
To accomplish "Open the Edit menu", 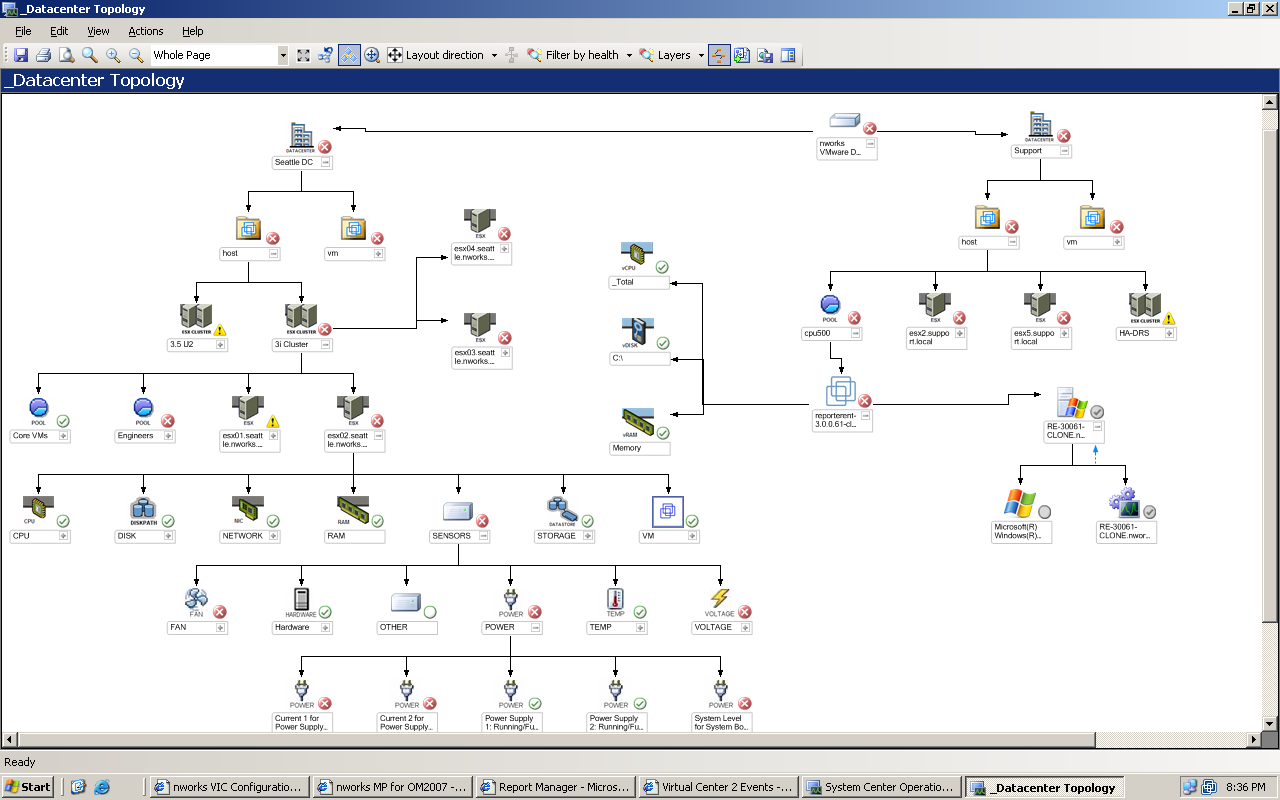I will (59, 31).
